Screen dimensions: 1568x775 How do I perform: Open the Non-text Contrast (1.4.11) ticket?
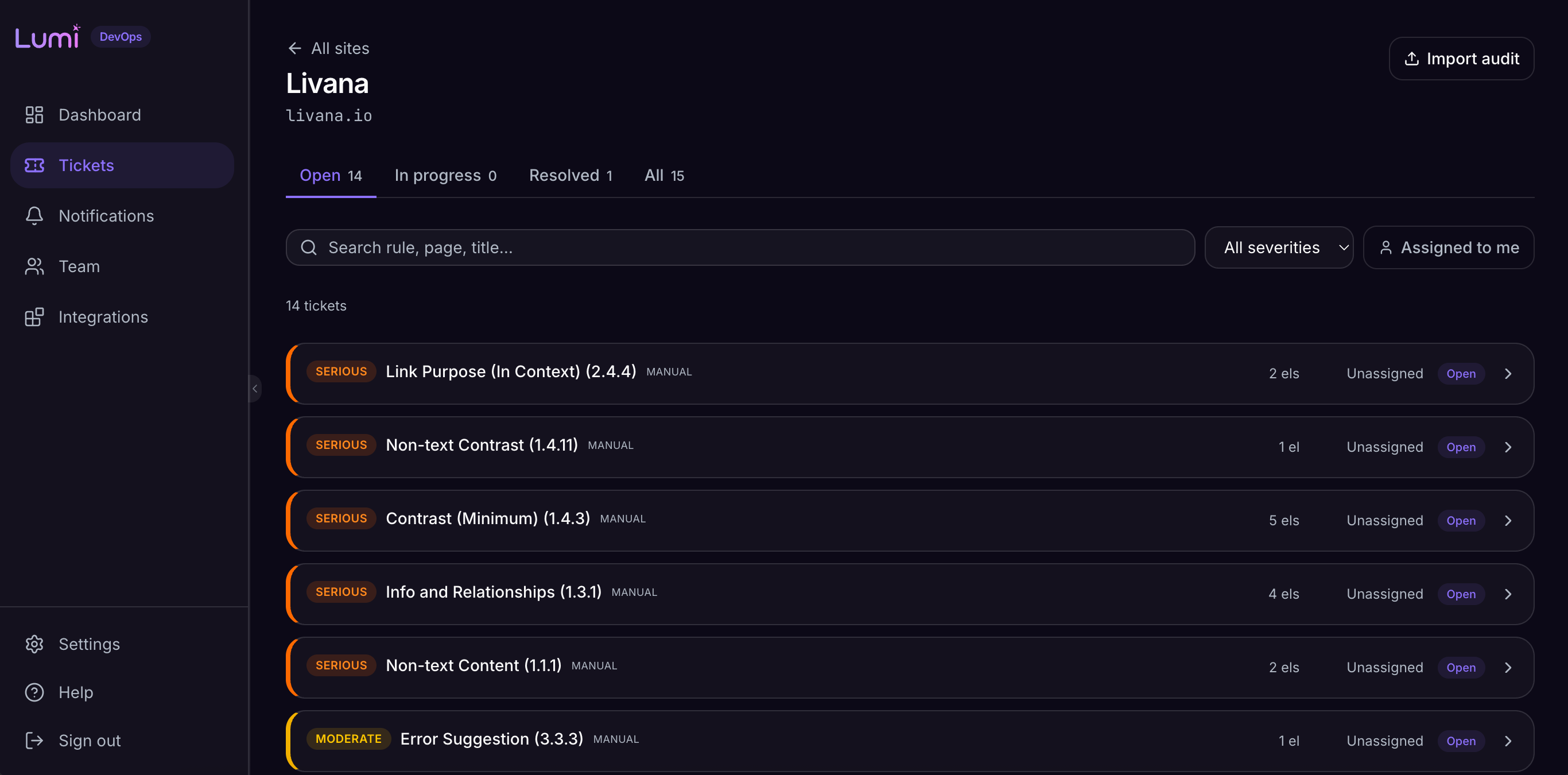(x=909, y=447)
